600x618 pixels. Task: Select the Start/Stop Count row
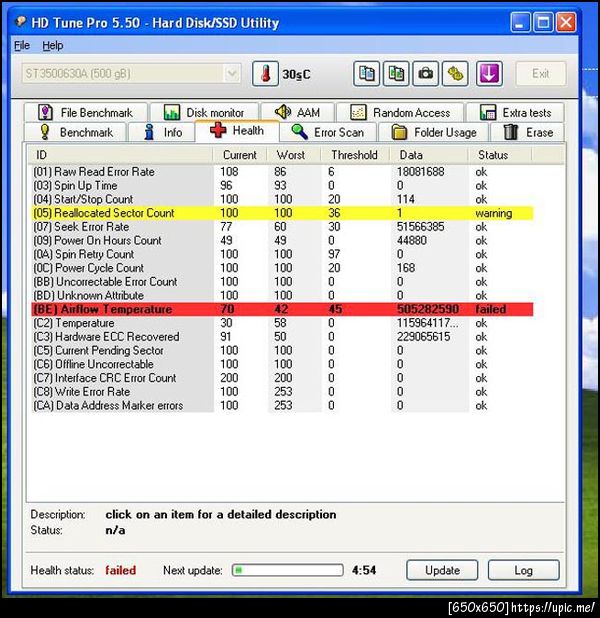coord(282,199)
